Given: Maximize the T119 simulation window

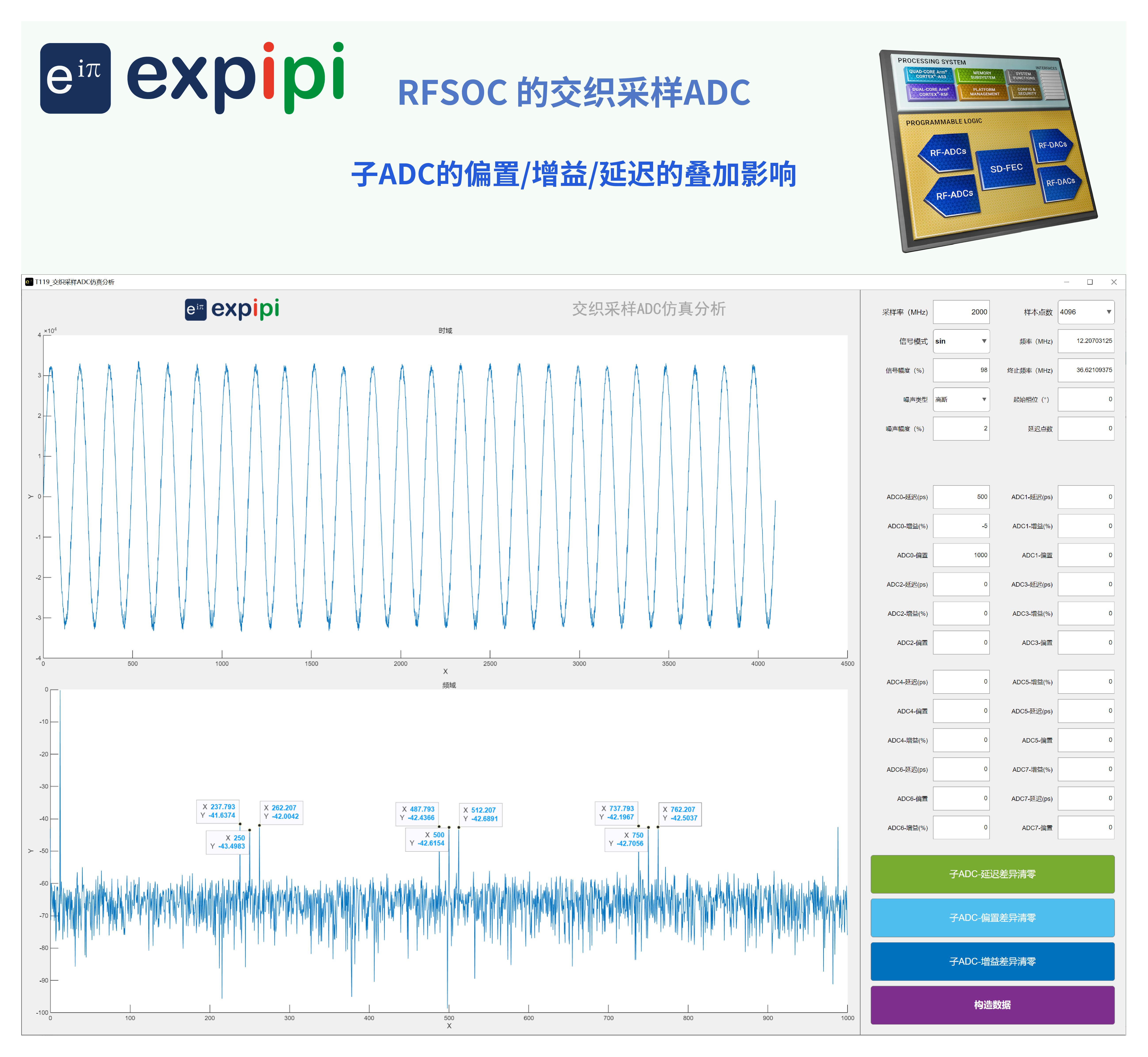Looking at the screenshot, I should [1090, 282].
